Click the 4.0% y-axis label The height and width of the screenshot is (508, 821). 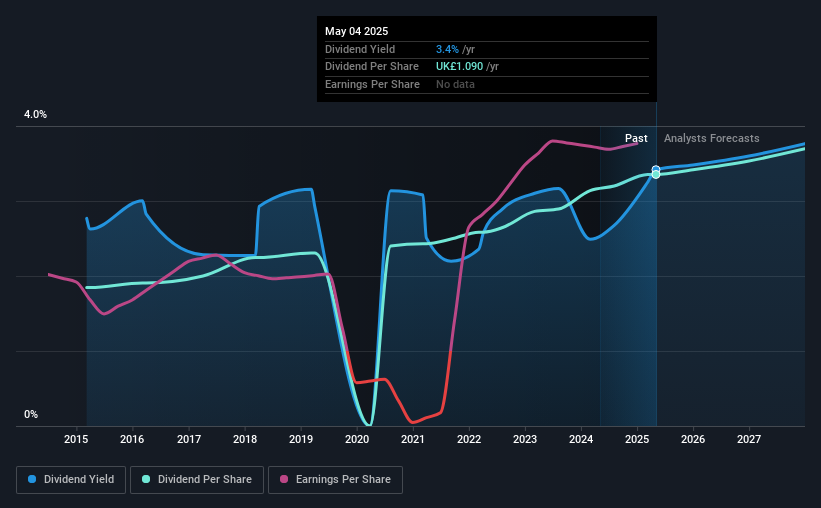click(x=35, y=114)
